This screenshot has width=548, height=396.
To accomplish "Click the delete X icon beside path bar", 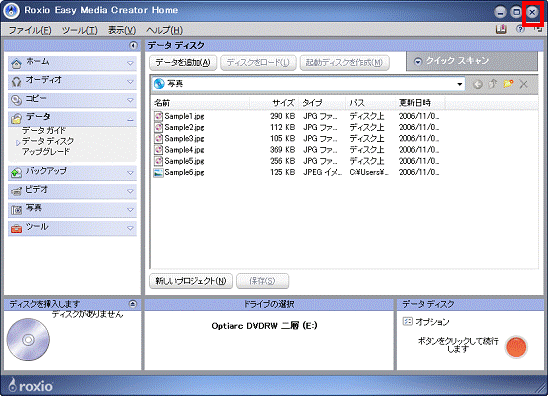I will point(524,84).
